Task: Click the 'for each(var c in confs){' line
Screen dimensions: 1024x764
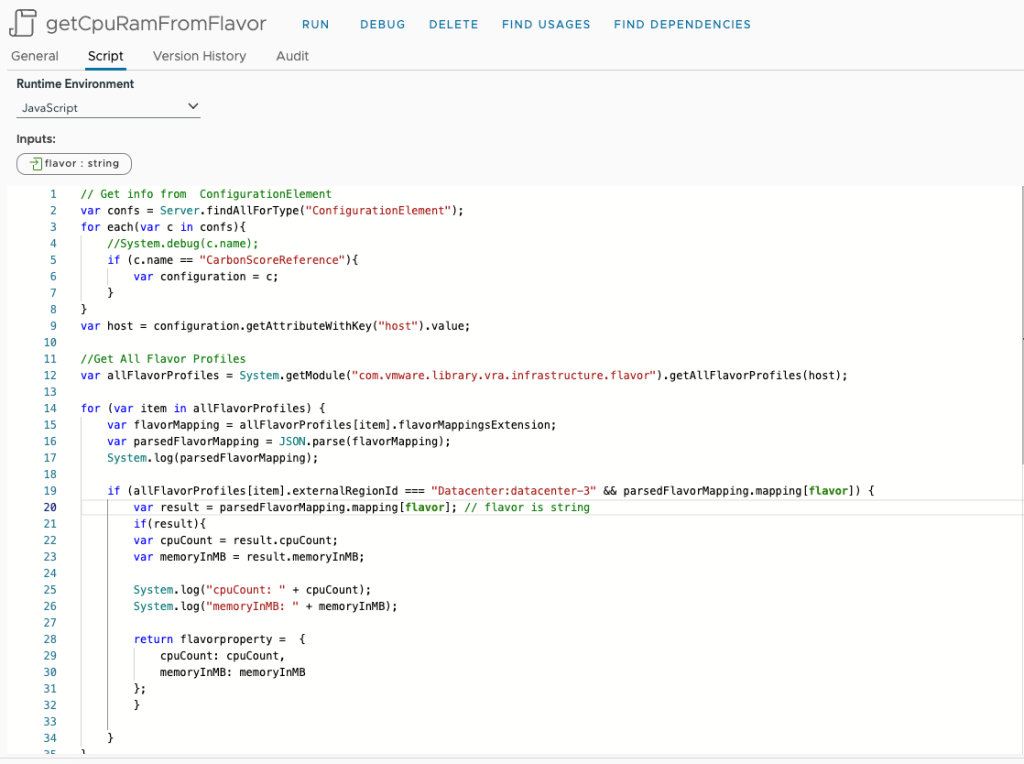Action: pos(163,227)
